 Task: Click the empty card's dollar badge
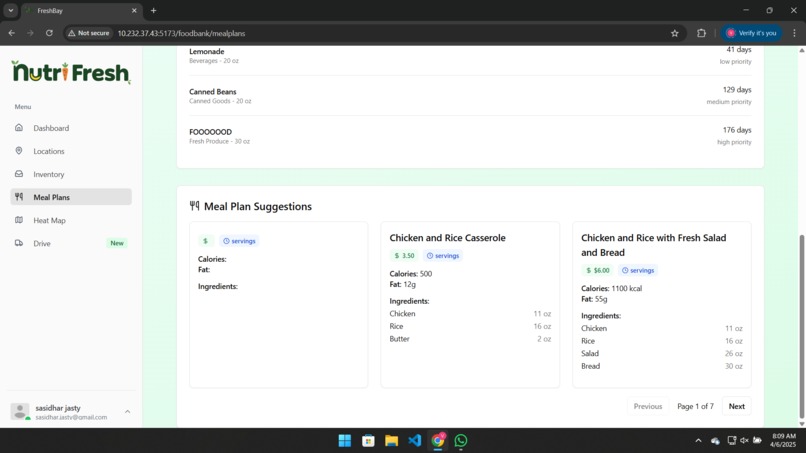tap(206, 241)
